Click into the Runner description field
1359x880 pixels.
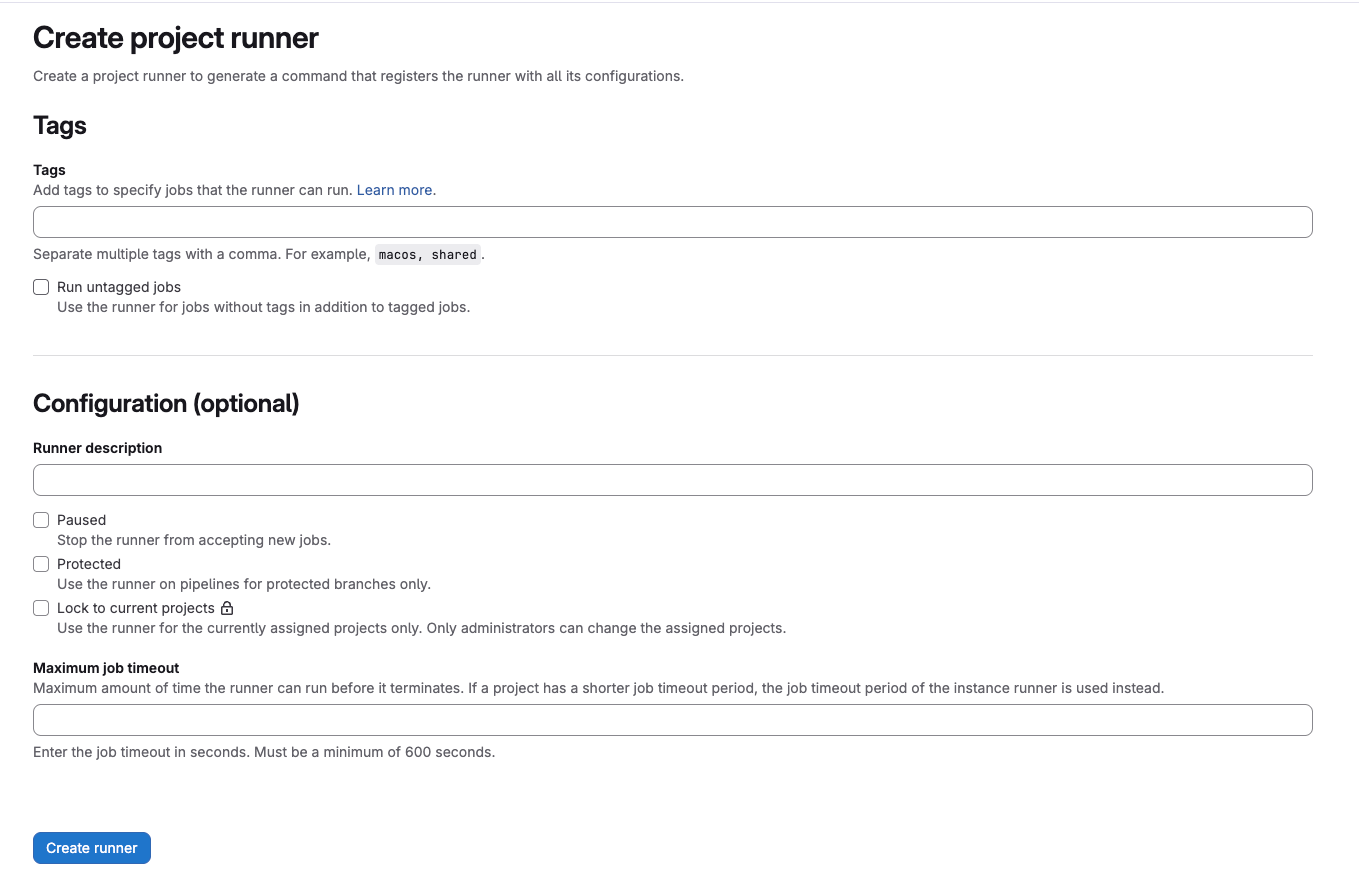click(673, 480)
